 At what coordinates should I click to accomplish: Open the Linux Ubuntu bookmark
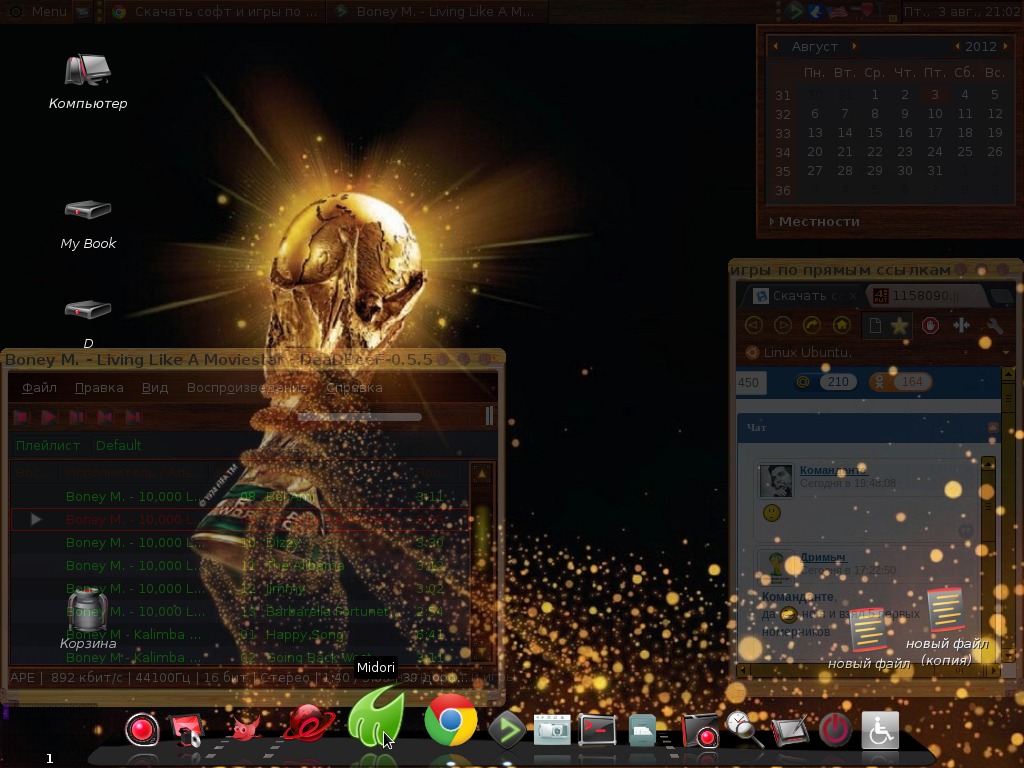pyautogui.click(x=799, y=353)
